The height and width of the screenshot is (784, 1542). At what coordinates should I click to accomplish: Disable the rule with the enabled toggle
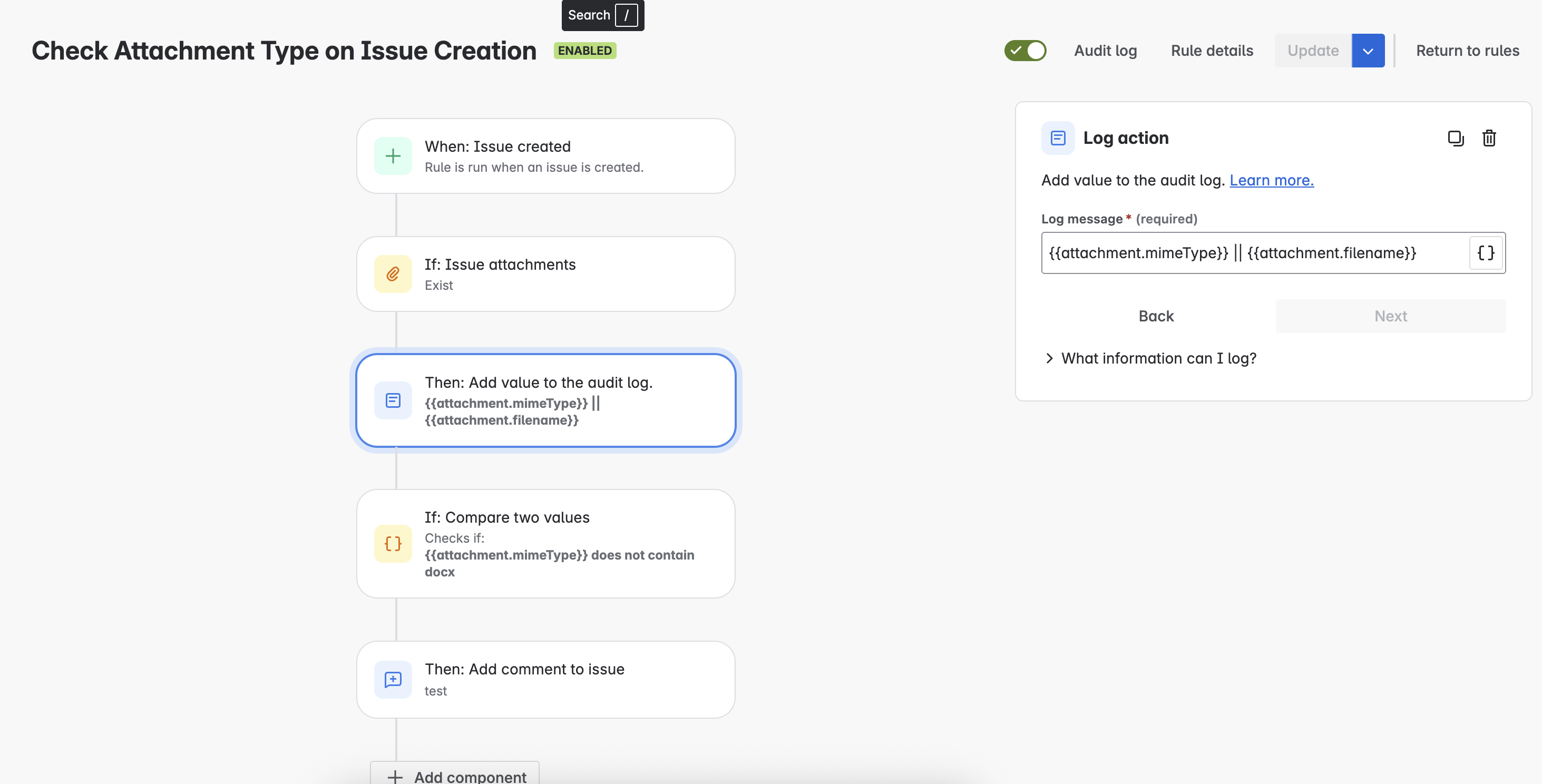click(x=1026, y=50)
